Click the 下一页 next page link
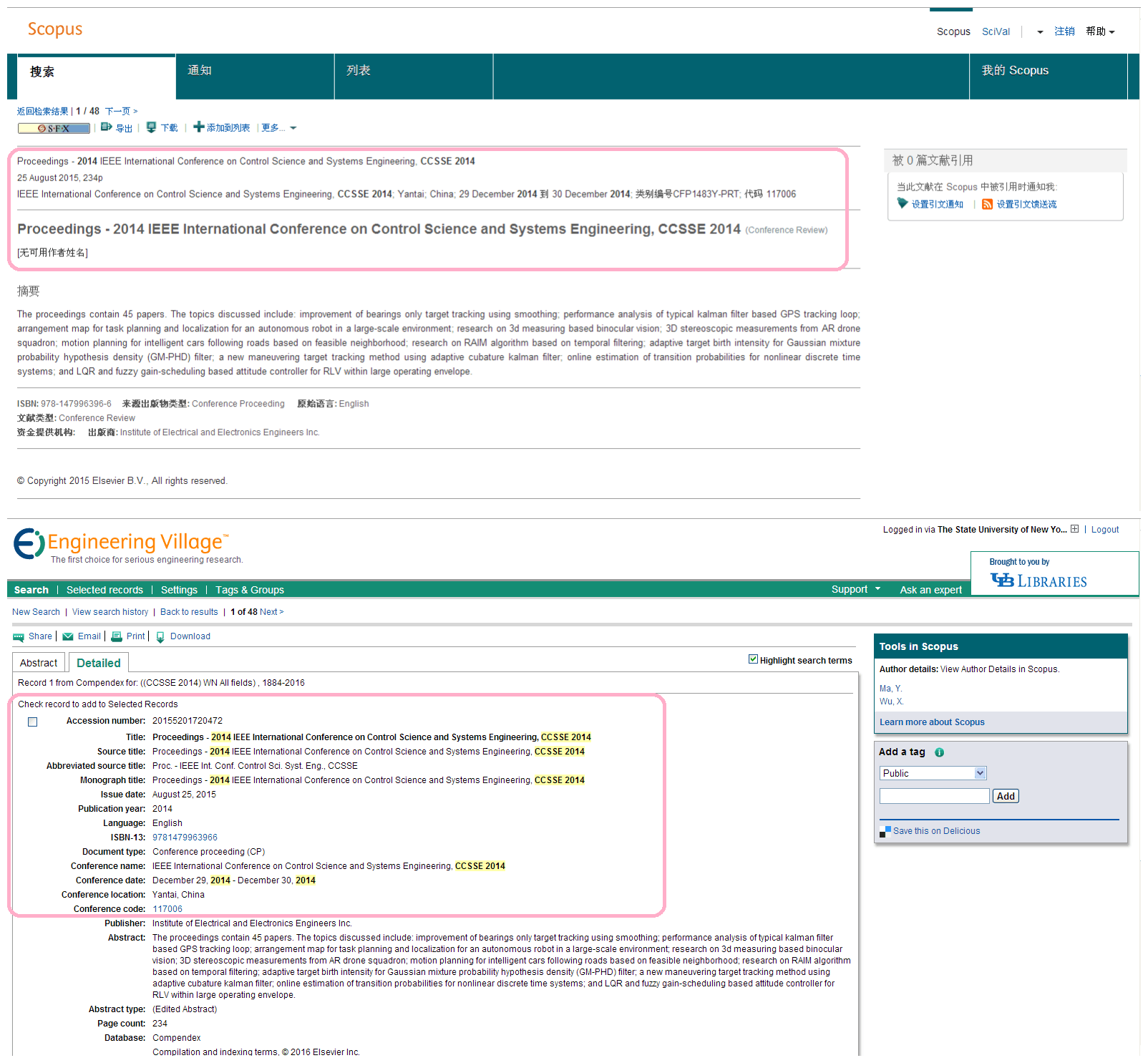The width and height of the screenshot is (1148, 1063). click(x=121, y=111)
